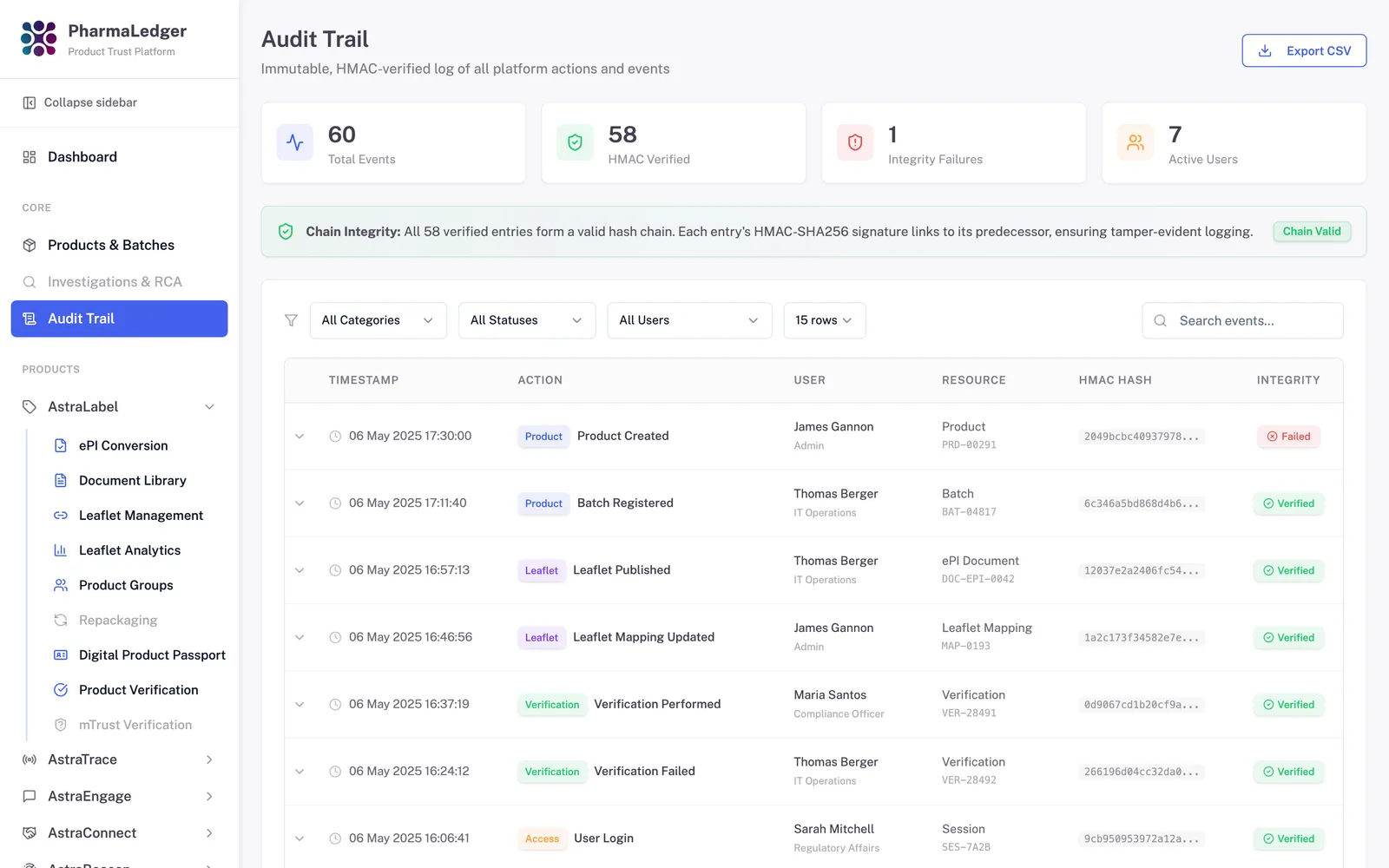
Task: Open the All Statuses dropdown
Action: 527,320
